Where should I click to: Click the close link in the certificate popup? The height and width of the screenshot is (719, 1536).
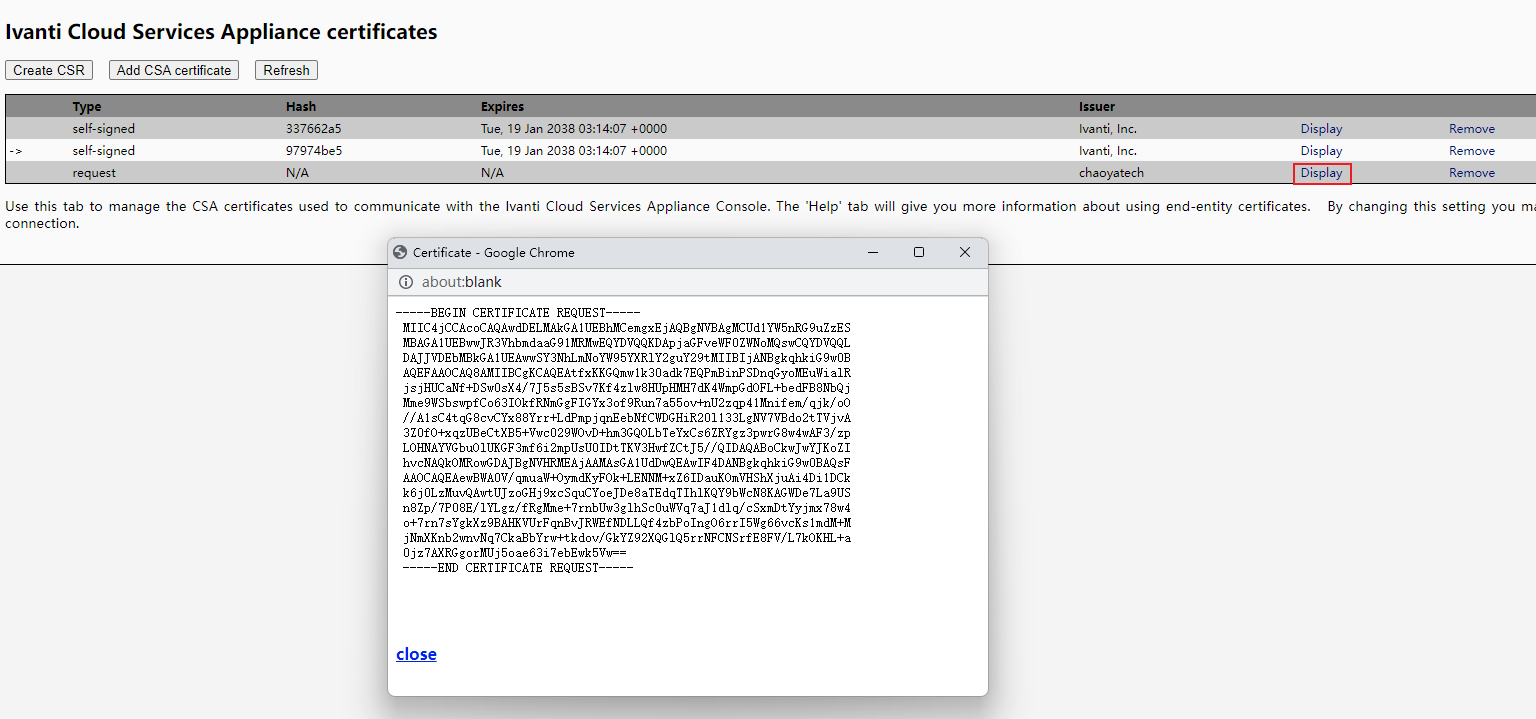point(416,654)
